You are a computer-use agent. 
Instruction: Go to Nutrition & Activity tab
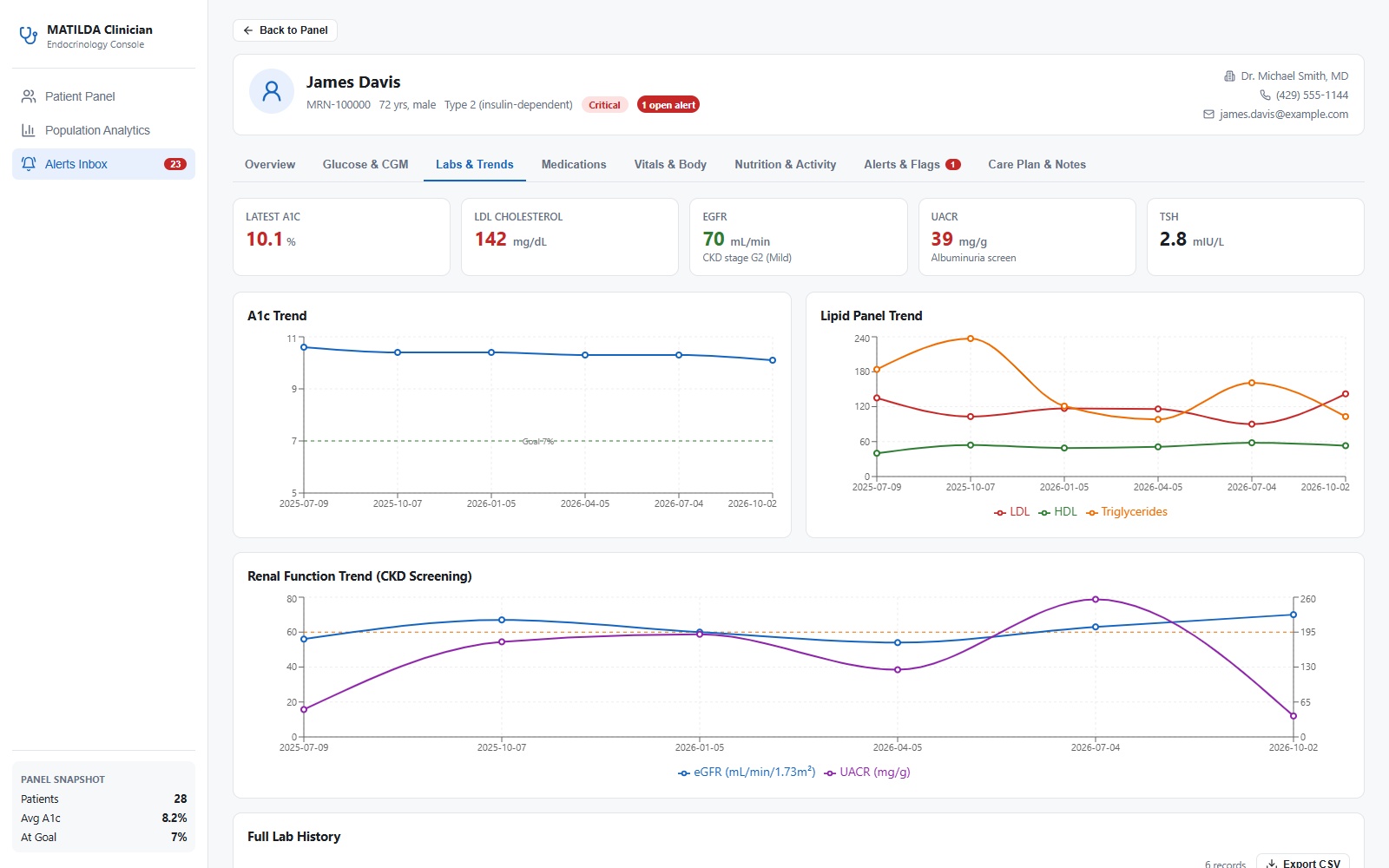786,164
